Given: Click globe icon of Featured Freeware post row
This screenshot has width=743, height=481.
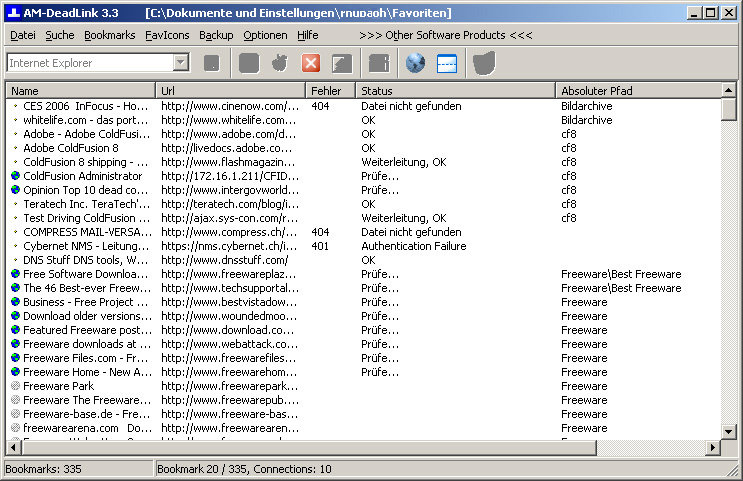Looking at the screenshot, I should 15,330.
